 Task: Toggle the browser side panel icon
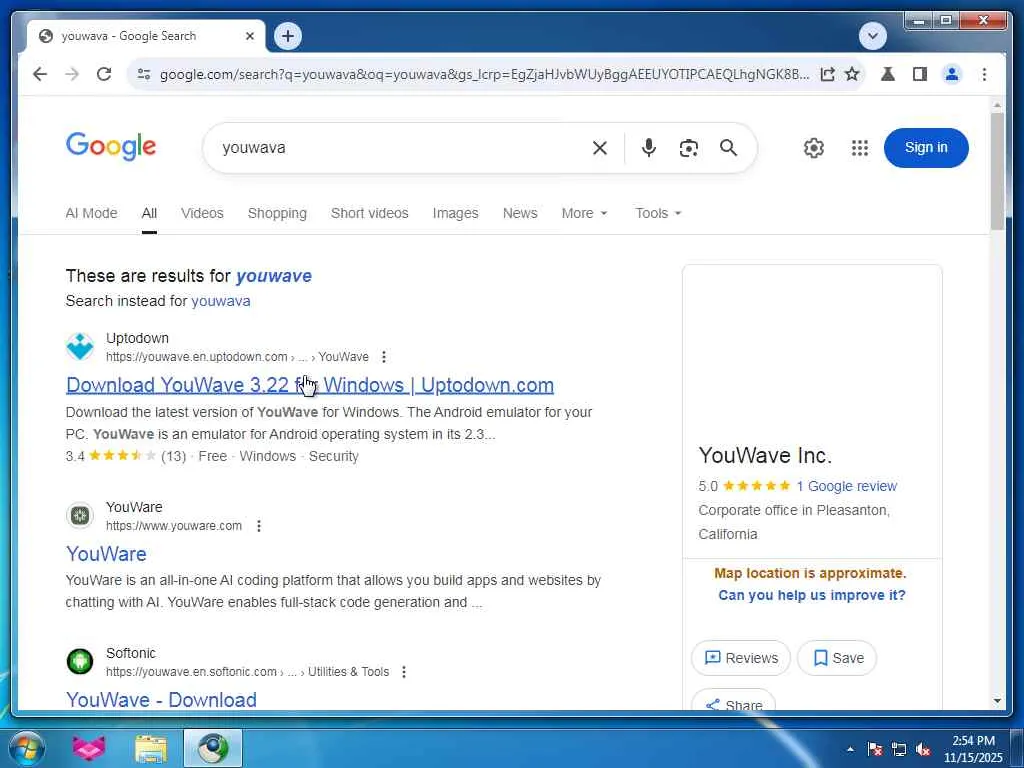point(920,74)
